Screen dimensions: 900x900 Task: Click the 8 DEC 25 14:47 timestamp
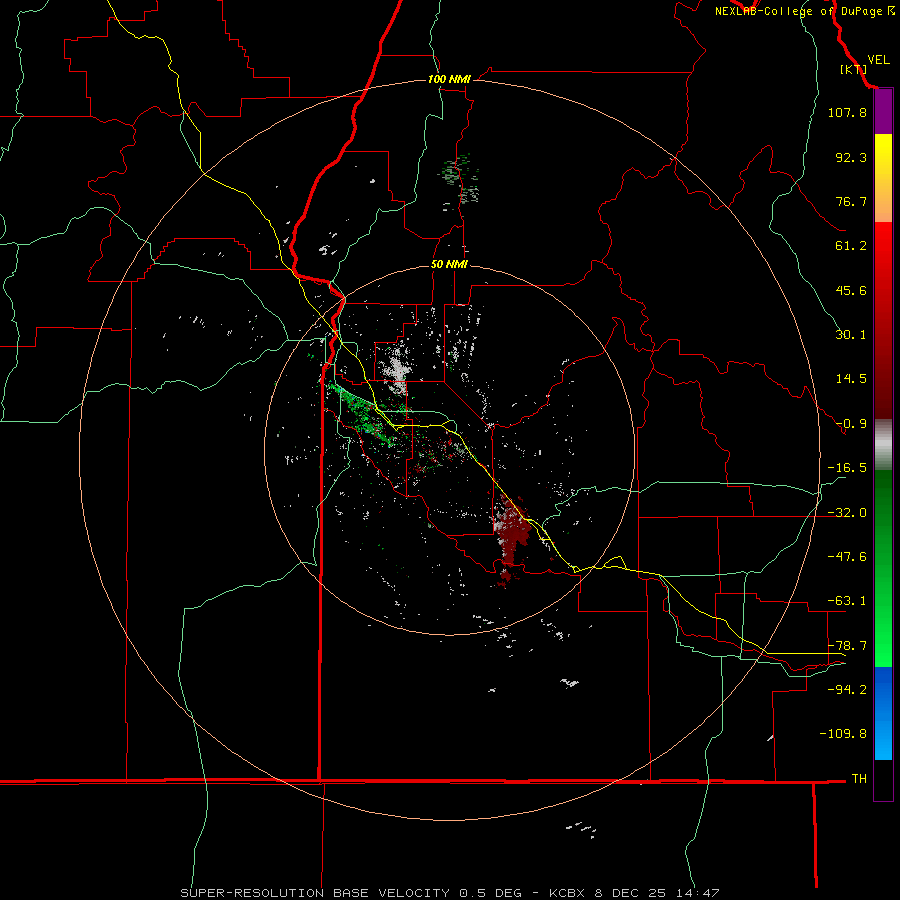659,893
